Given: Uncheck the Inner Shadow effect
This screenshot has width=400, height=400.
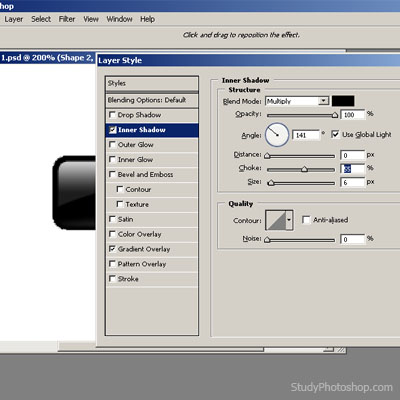Looking at the screenshot, I should click(113, 130).
